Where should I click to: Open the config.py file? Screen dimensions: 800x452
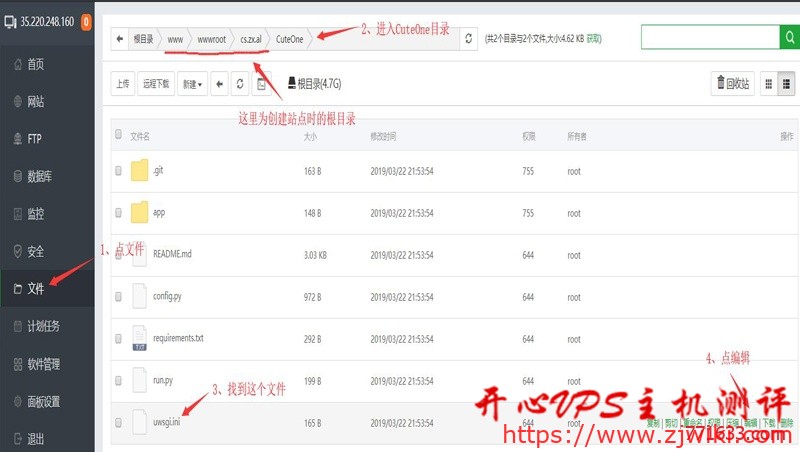[x=168, y=297]
